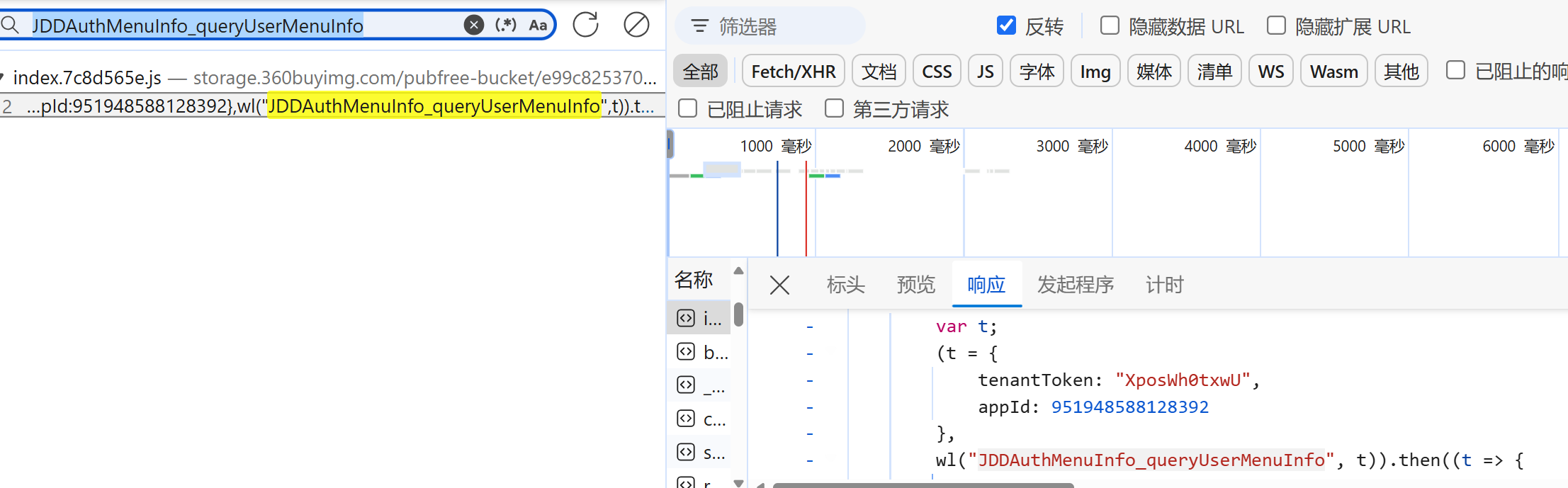Image resolution: width=1568 pixels, height=488 pixels.
Task: Filter requests by Wasm
Action: point(1334,72)
